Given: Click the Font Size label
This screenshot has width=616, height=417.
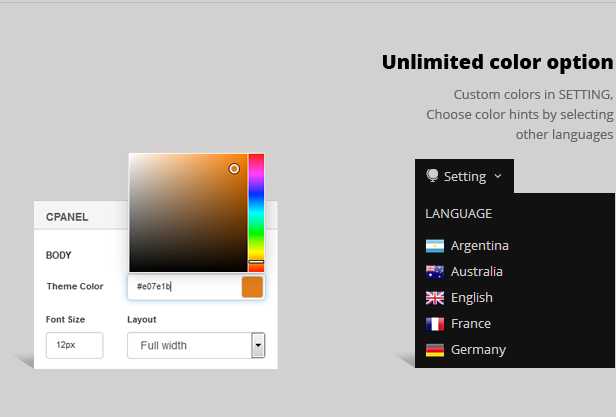Looking at the screenshot, I should point(65,320).
